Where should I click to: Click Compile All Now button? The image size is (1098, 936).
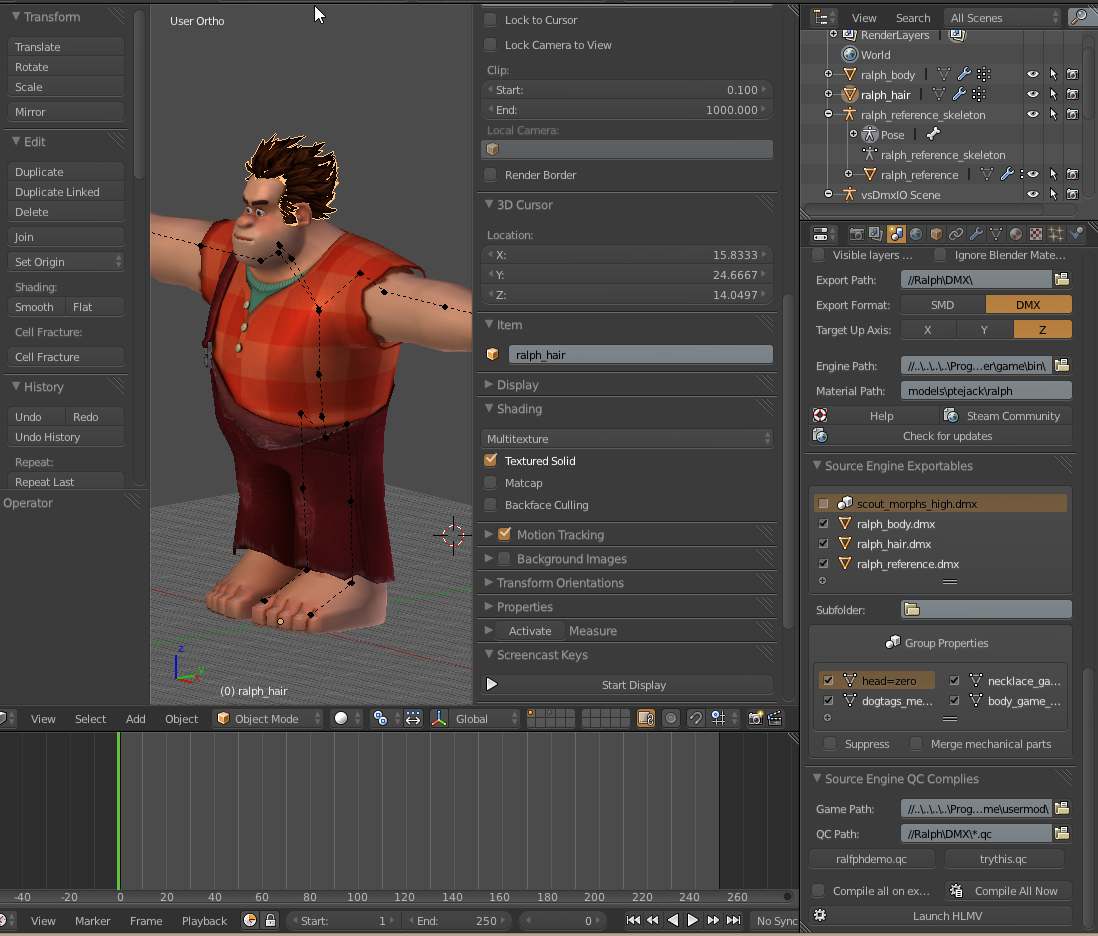coord(1008,890)
